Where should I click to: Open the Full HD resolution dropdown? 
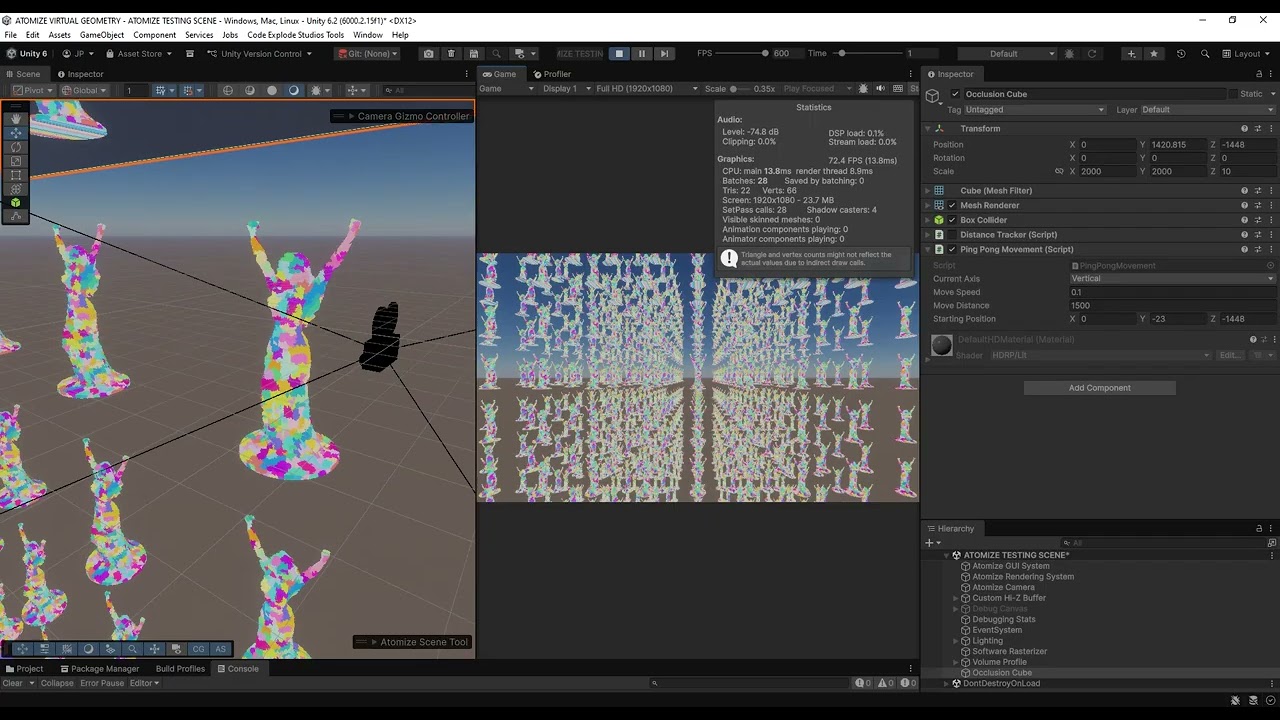(646, 89)
